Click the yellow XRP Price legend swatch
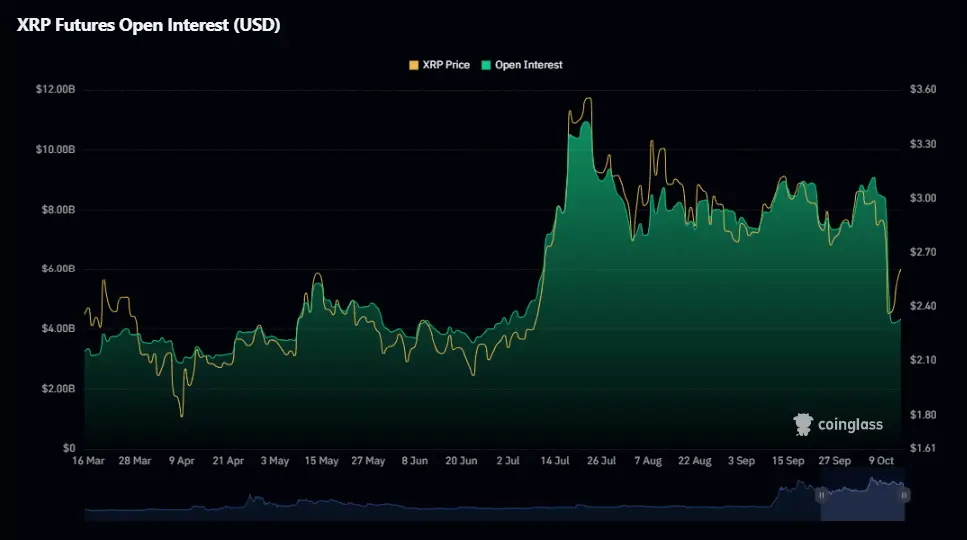The width and height of the screenshot is (967, 540). point(414,65)
